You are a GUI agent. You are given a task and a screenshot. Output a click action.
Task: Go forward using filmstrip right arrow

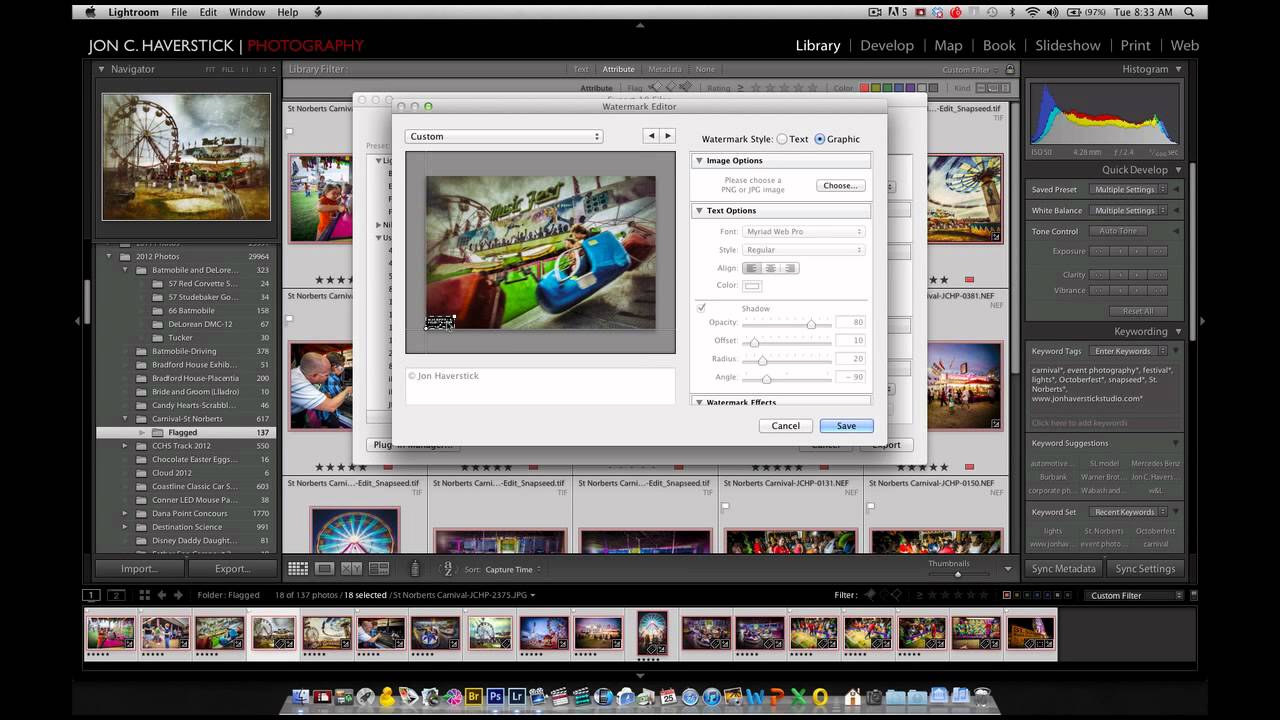click(x=178, y=595)
